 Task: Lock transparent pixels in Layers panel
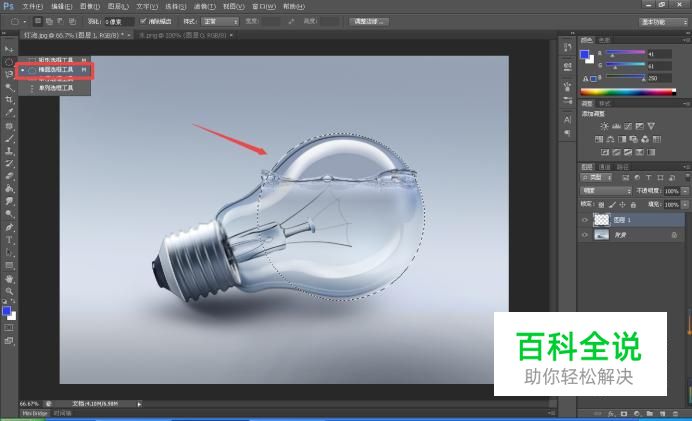pyautogui.click(x=601, y=205)
